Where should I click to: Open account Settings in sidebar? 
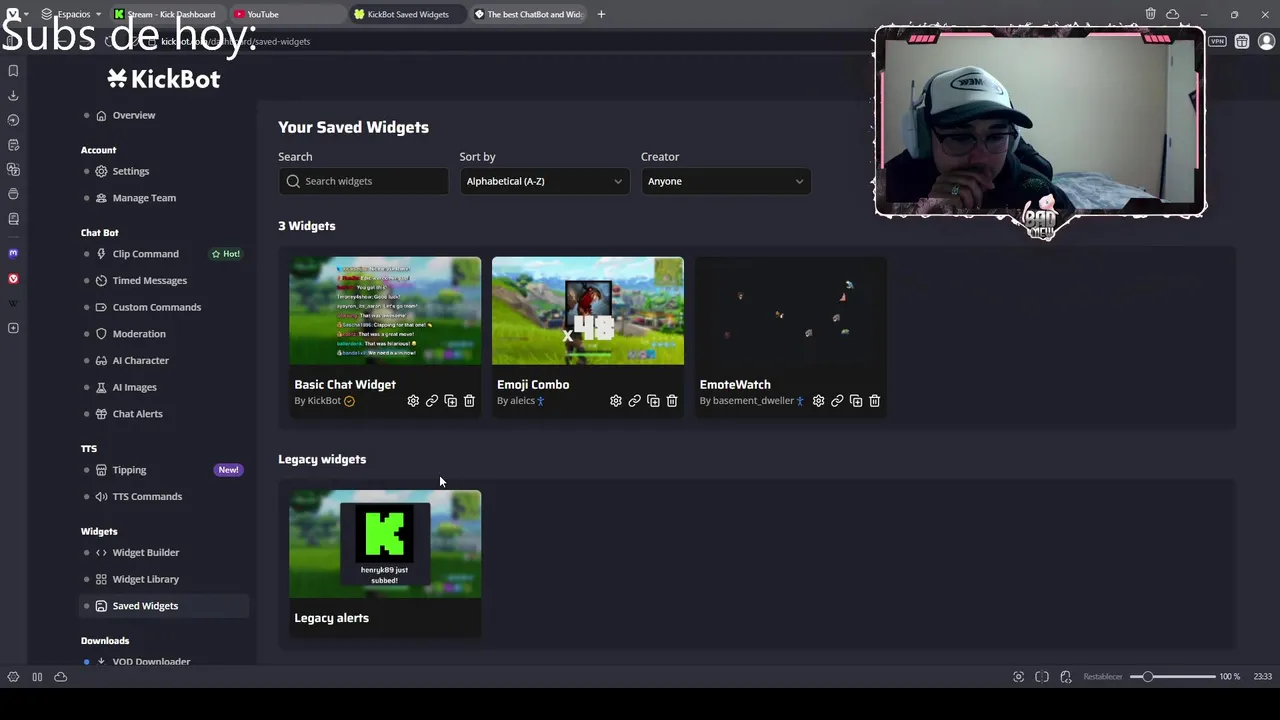pyautogui.click(x=131, y=171)
